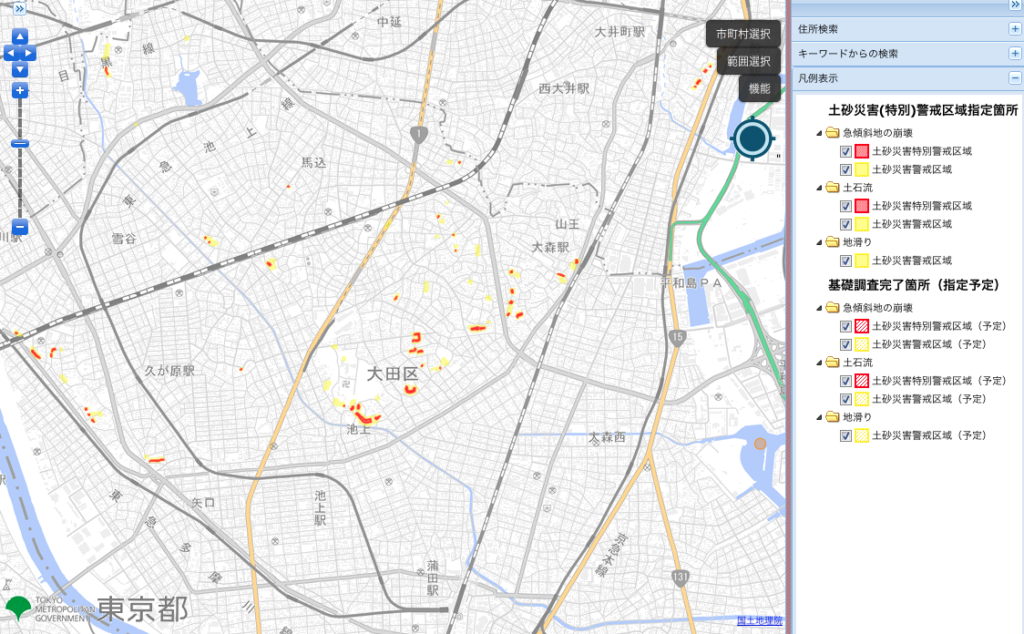Click the 大田区 label on the map

(x=392, y=373)
